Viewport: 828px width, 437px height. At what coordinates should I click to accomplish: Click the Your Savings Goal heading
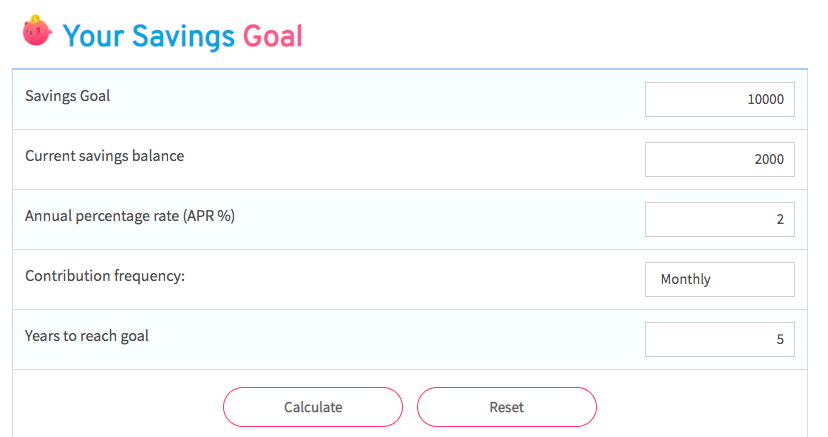183,36
